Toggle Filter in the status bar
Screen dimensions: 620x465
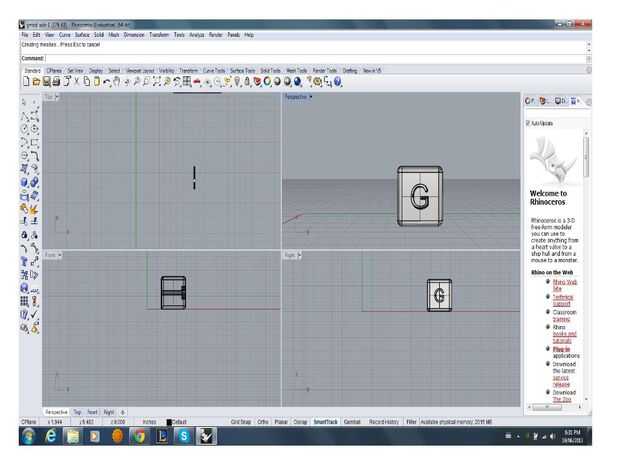tap(411, 422)
